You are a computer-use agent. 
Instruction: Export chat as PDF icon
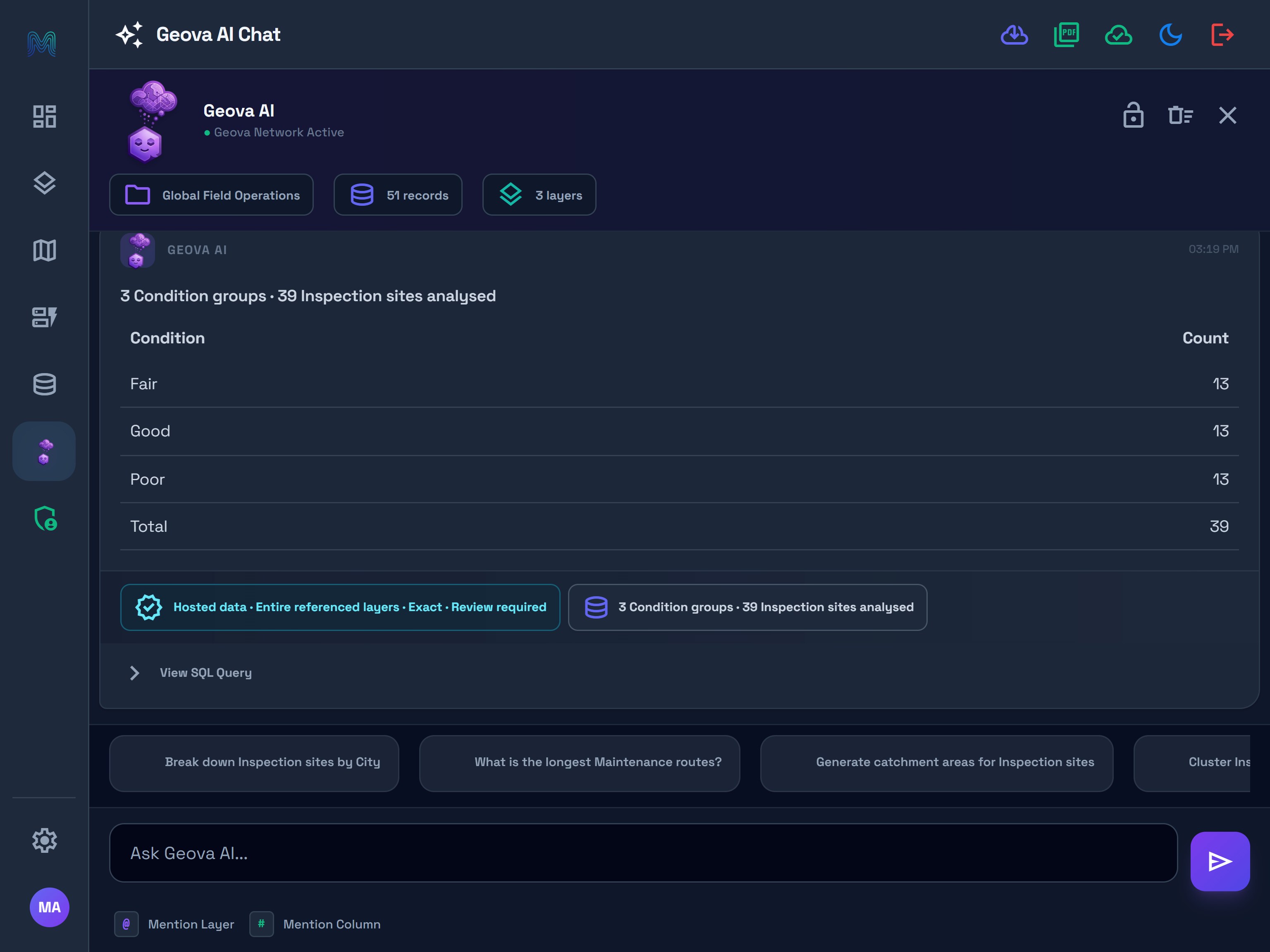click(x=1067, y=35)
